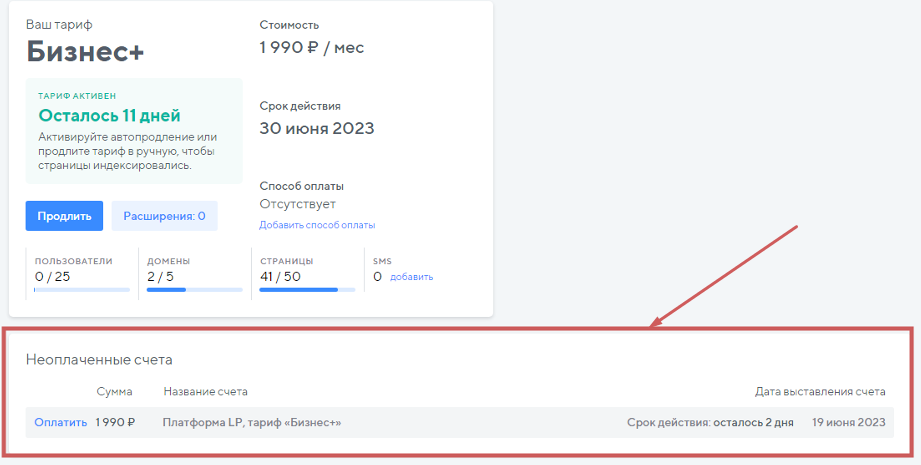The width and height of the screenshot is (921, 465).
Task: Click the добавить link next to SMS
Action: tap(411, 277)
